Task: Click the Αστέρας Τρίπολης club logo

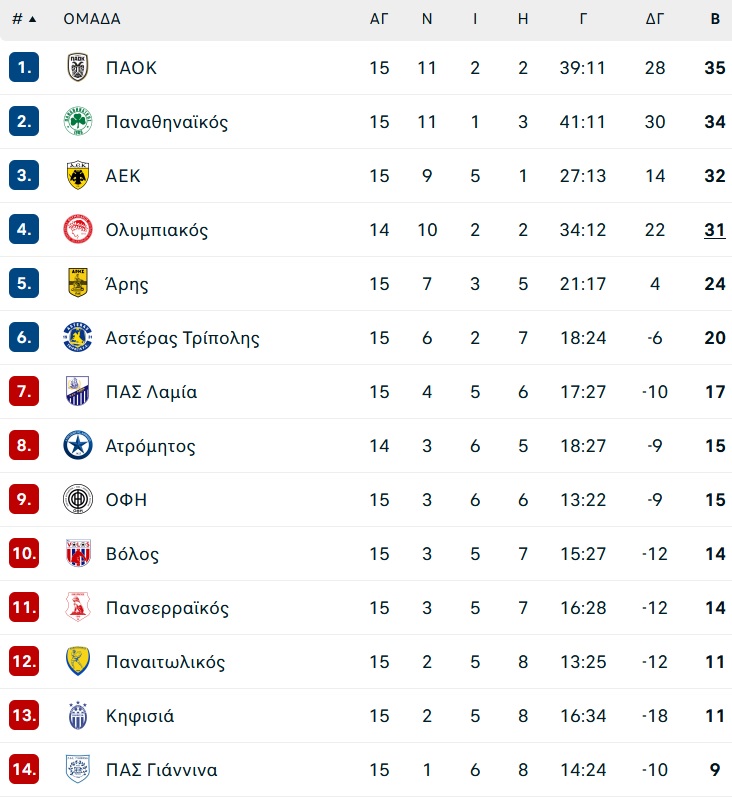Action: point(78,338)
